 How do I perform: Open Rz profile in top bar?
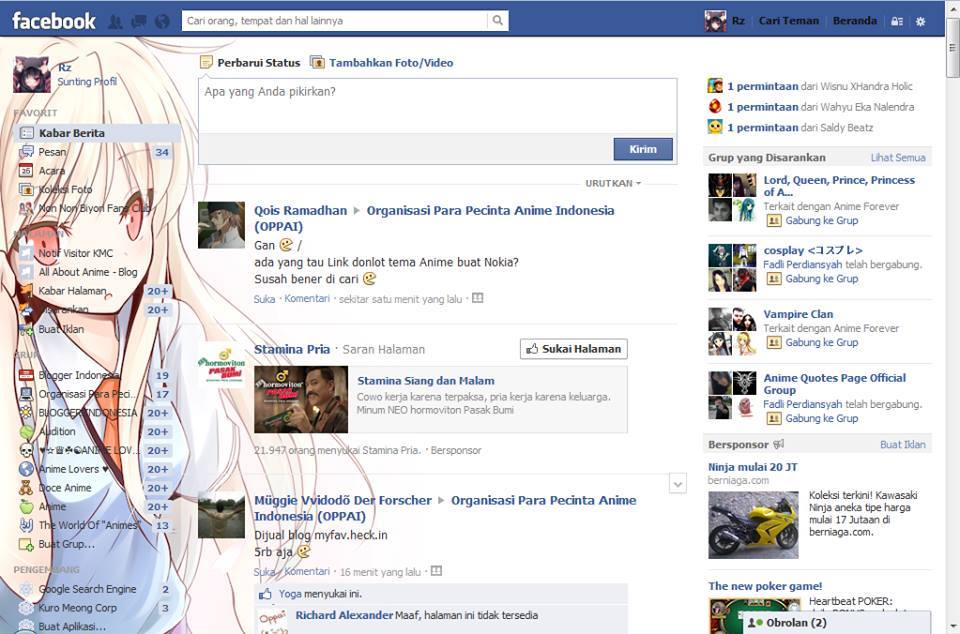tap(725, 21)
